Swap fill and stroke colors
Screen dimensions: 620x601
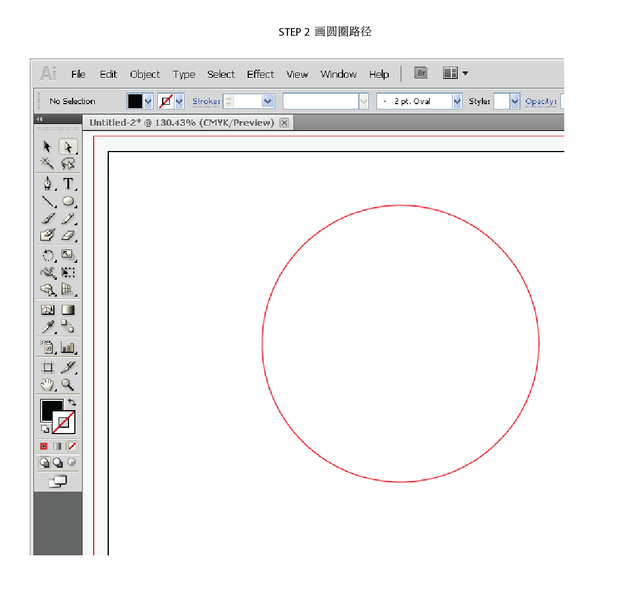(x=72, y=402)
